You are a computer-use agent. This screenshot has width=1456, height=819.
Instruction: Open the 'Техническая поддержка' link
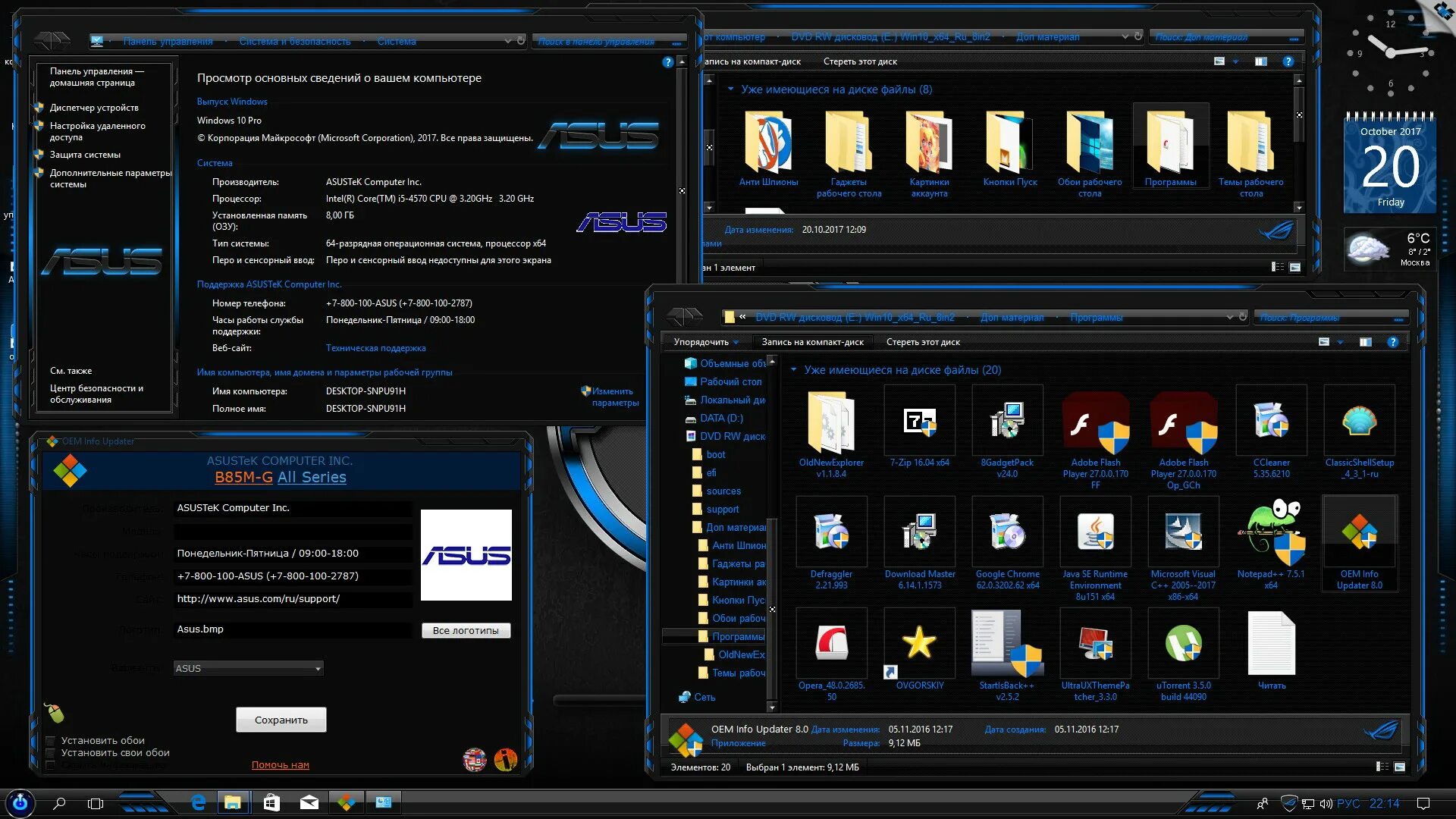pyautogui.click(x=375, y=348)
